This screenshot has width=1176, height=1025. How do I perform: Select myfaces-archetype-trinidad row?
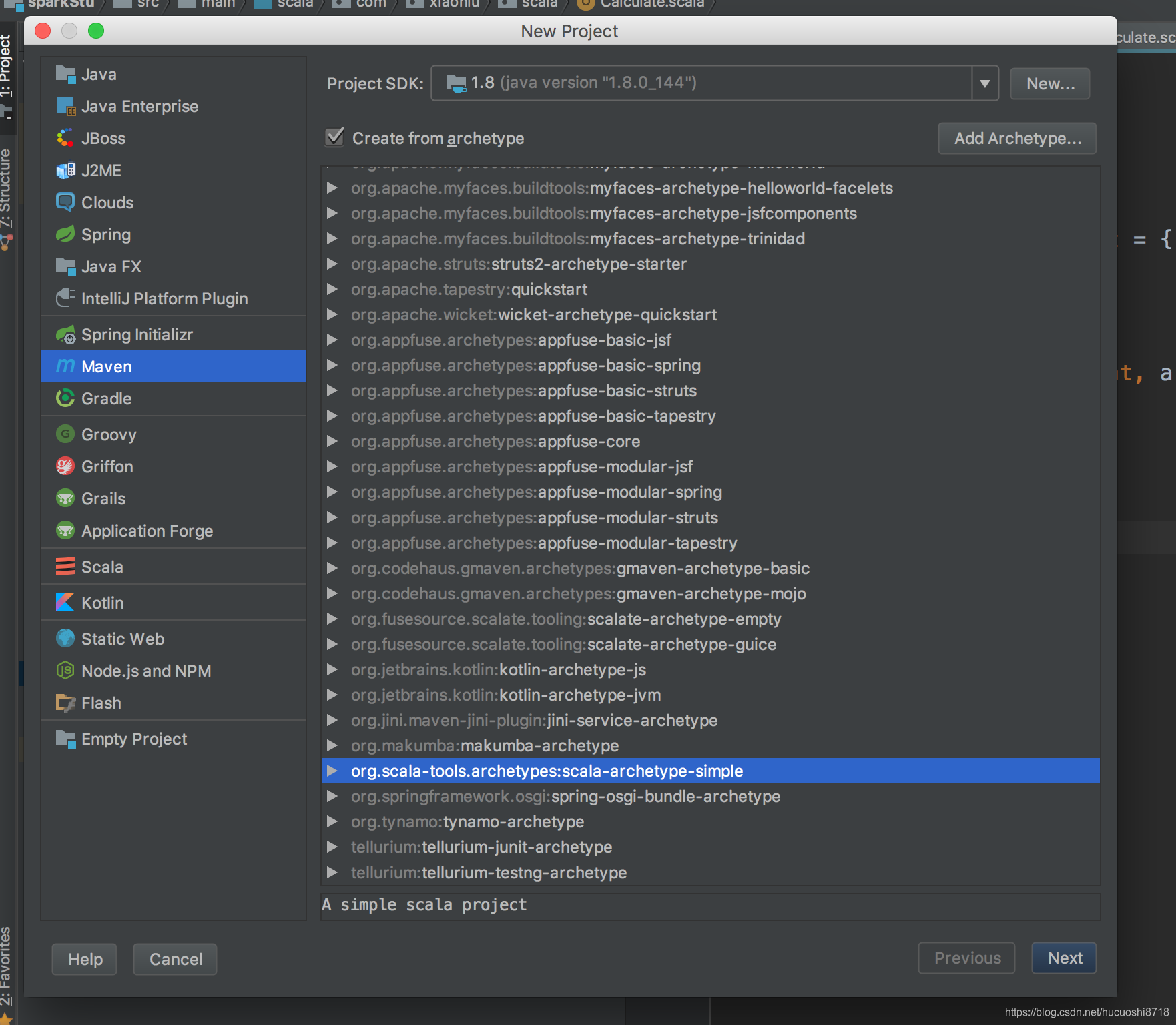point(710,239)
